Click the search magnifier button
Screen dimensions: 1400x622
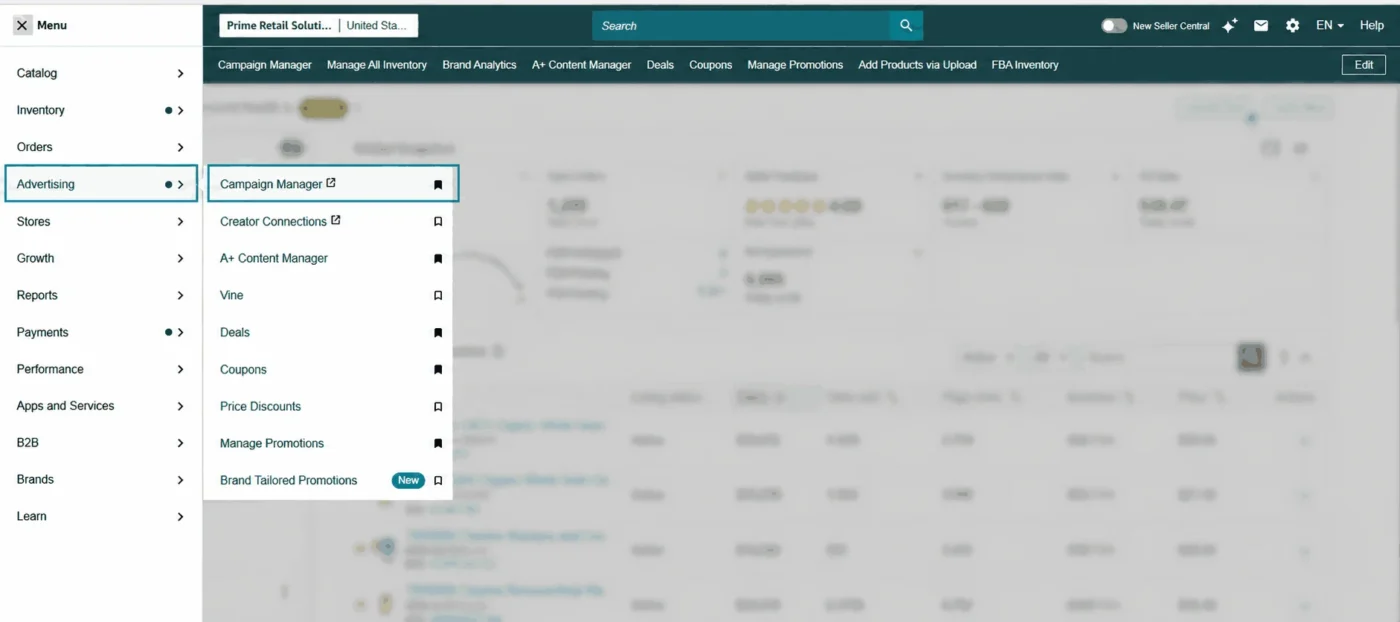point(906,26)
